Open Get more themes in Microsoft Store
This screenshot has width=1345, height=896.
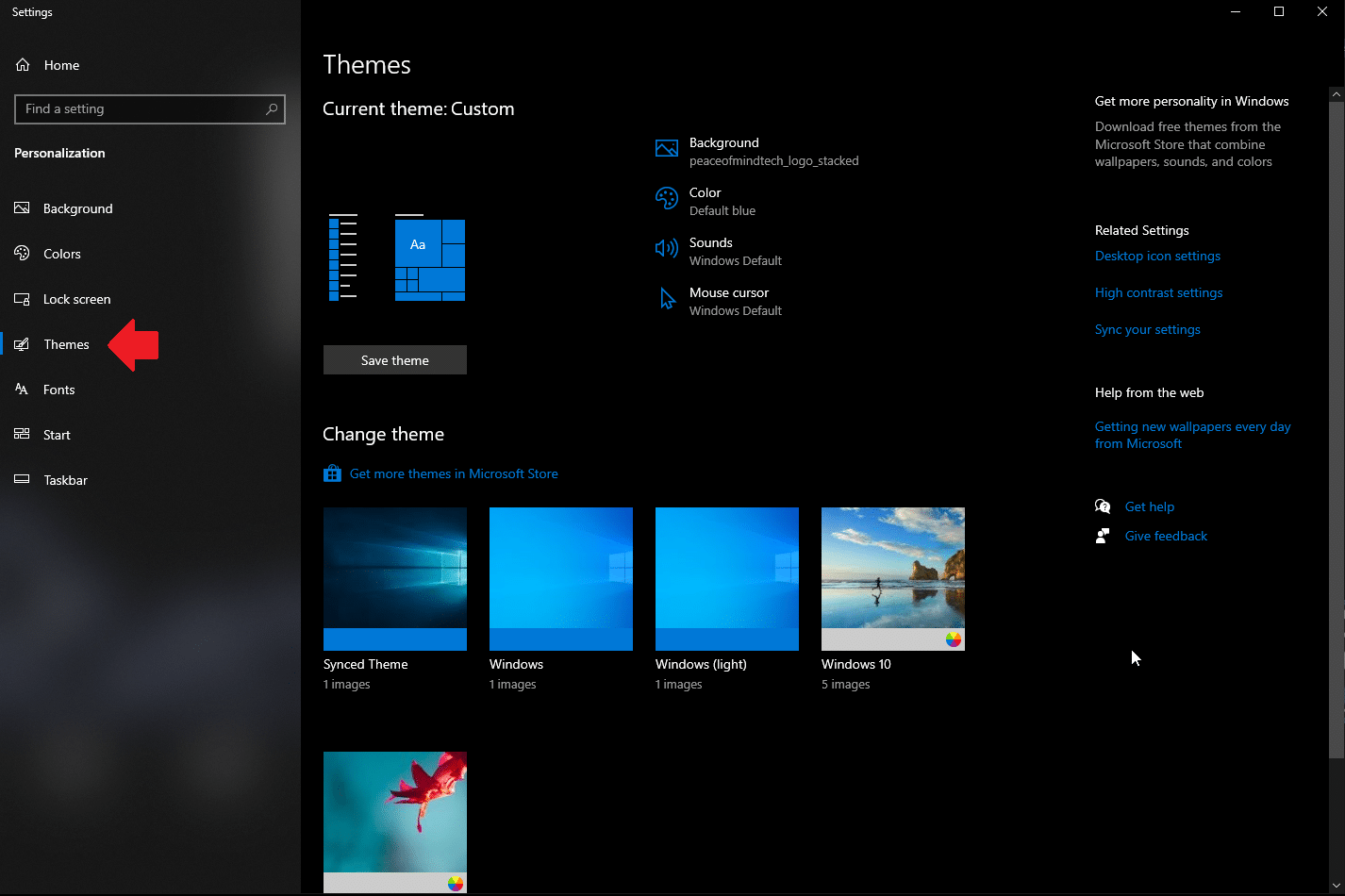pyautogui.click(x=454, y=473)
